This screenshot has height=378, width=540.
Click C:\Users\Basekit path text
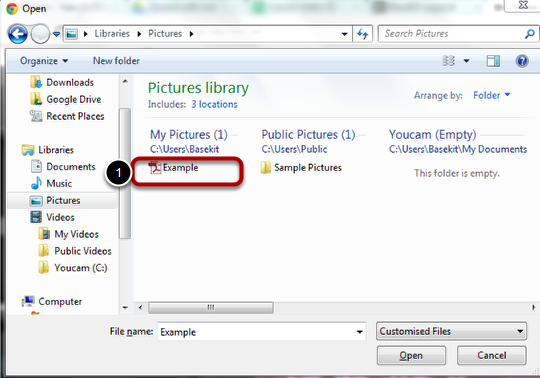[184, 149]
